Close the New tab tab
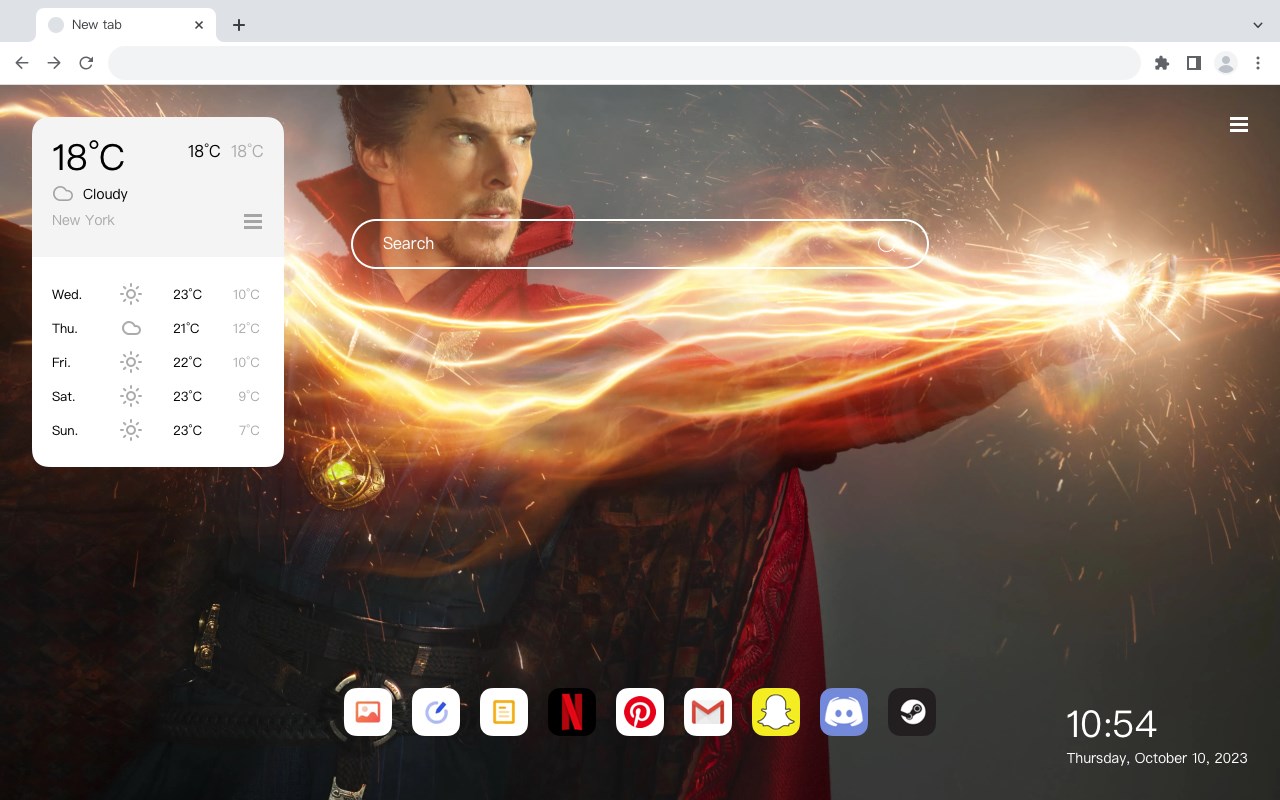1280x800 pixels. point(199,25)
